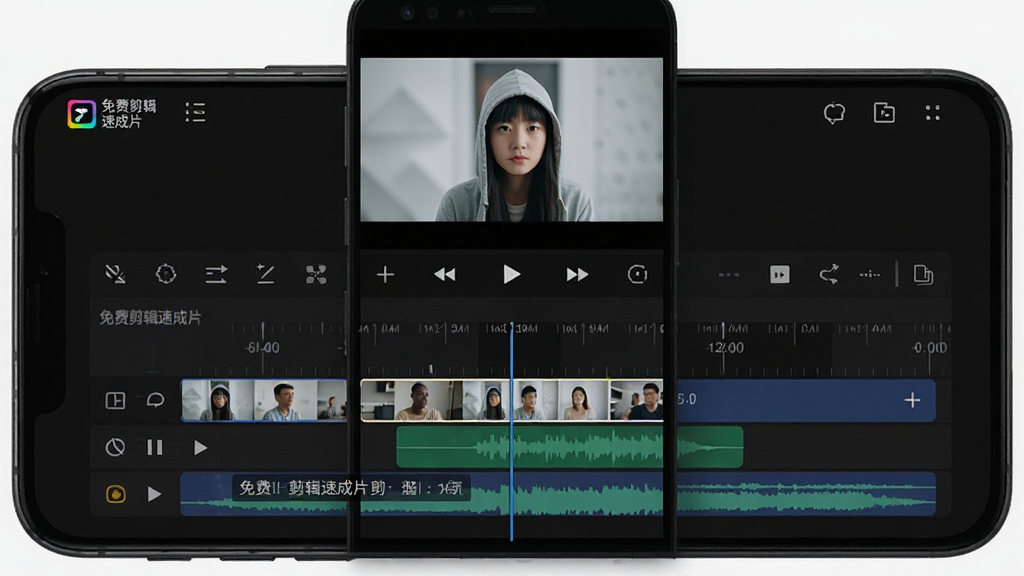This screenshot has height=576, width=1024.
Task: Rewind using the double-left arrow button
Action: (445, 274)
